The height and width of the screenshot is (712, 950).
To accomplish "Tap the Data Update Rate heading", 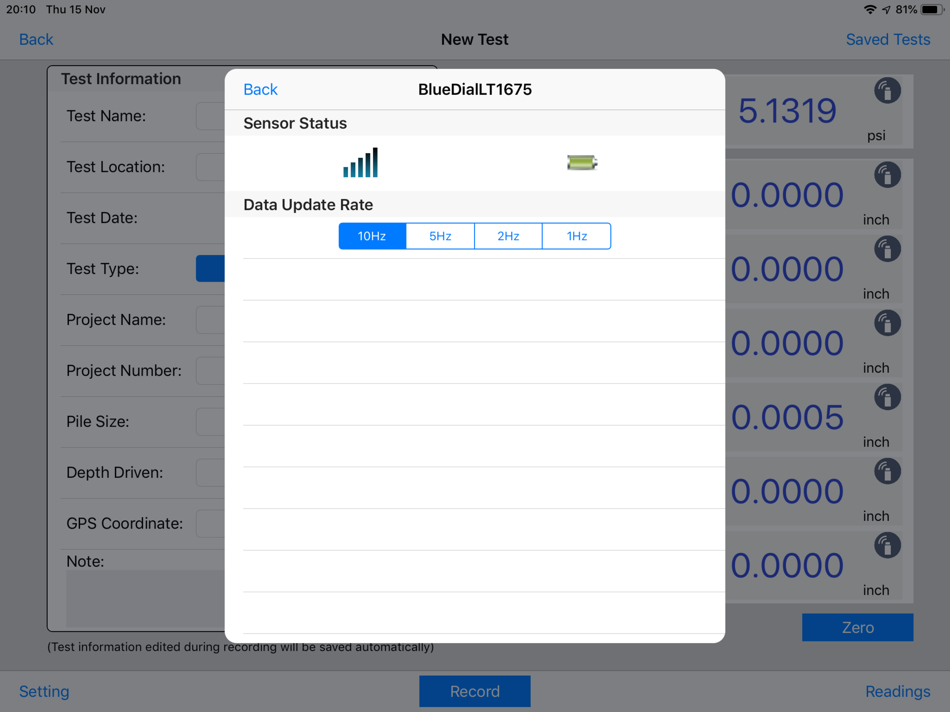I will (308, 205).
